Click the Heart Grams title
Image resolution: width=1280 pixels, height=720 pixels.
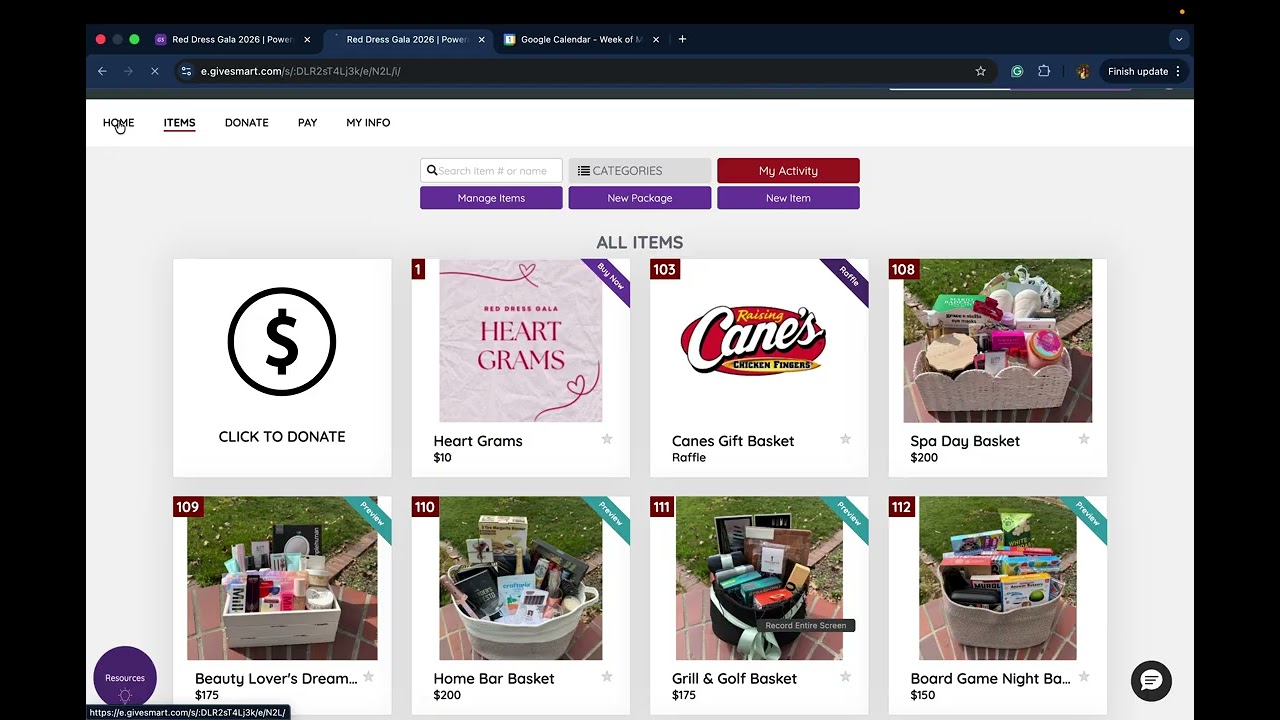click(478, 441)
